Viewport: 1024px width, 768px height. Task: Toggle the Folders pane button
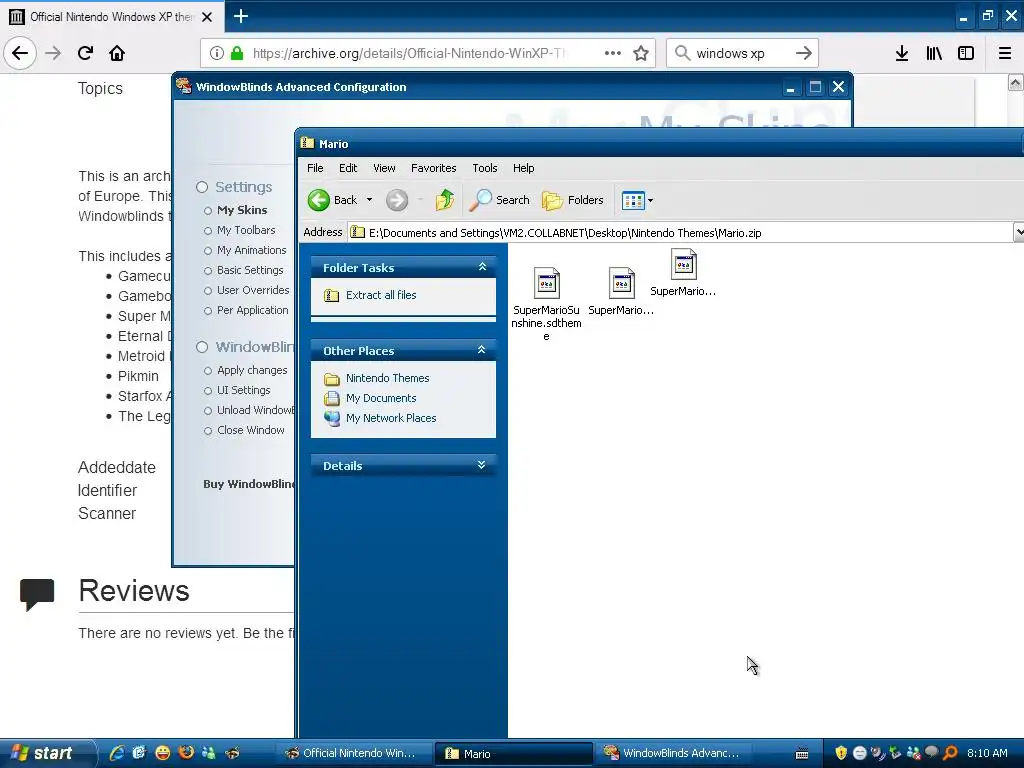click(573, 200)
